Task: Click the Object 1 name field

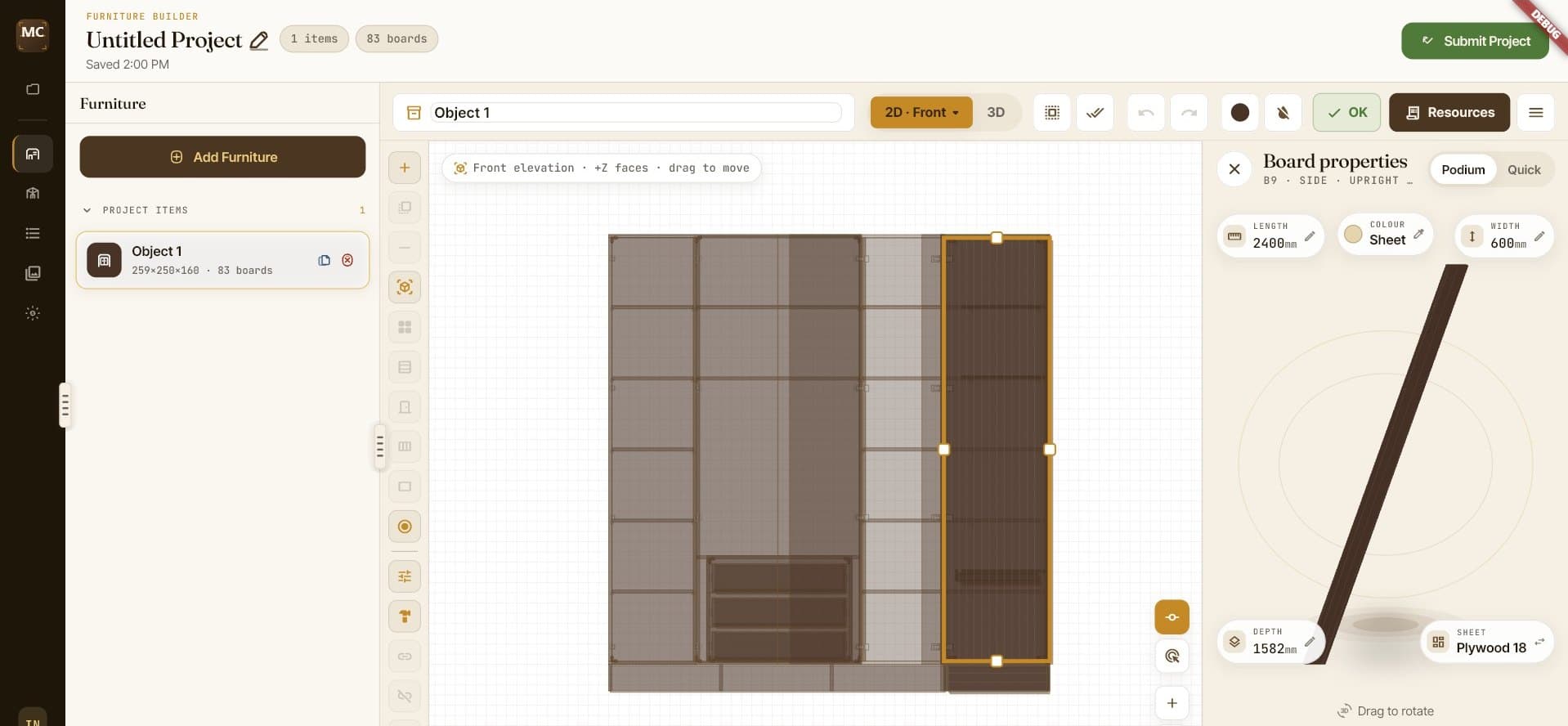Action: pos(635,113)
